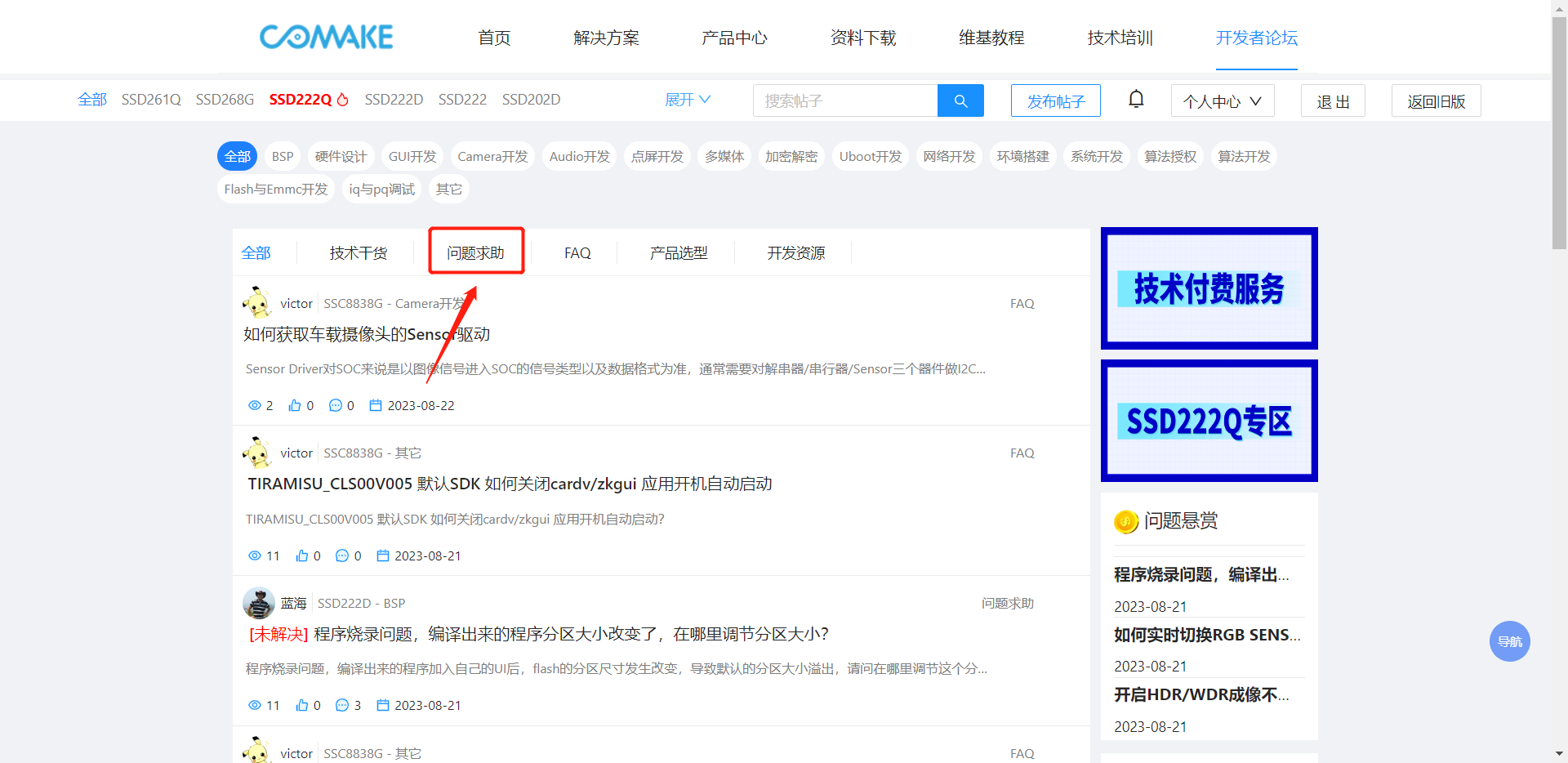This screenshot has width=1568, height=763.
Task: Toggle the BSP category filter
Action: click(283, 157)
